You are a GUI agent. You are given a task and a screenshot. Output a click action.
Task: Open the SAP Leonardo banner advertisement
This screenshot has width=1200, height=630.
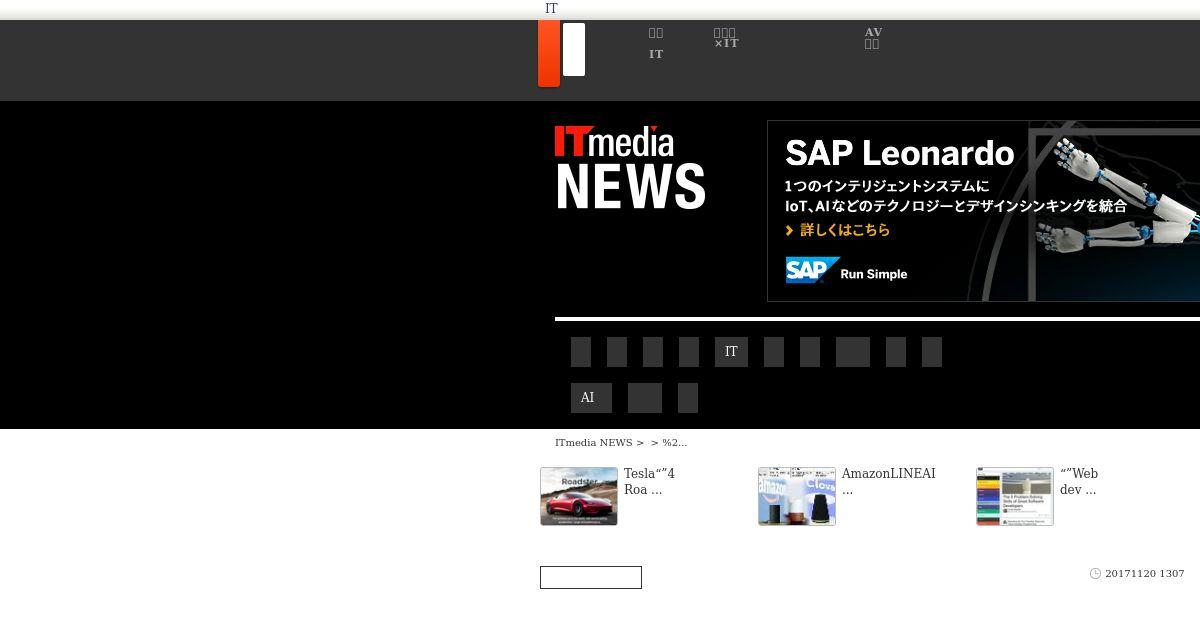[983, 211]
